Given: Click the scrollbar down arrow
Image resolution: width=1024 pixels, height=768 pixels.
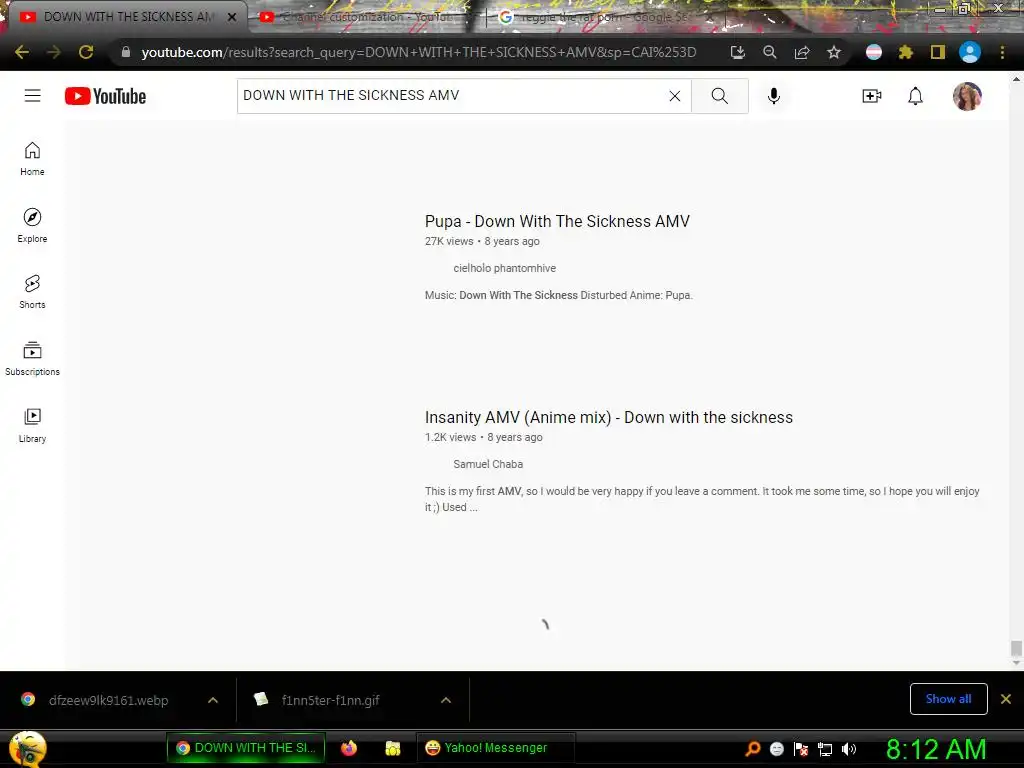Looking at the screenshot, I should (x=1016, y=664).
